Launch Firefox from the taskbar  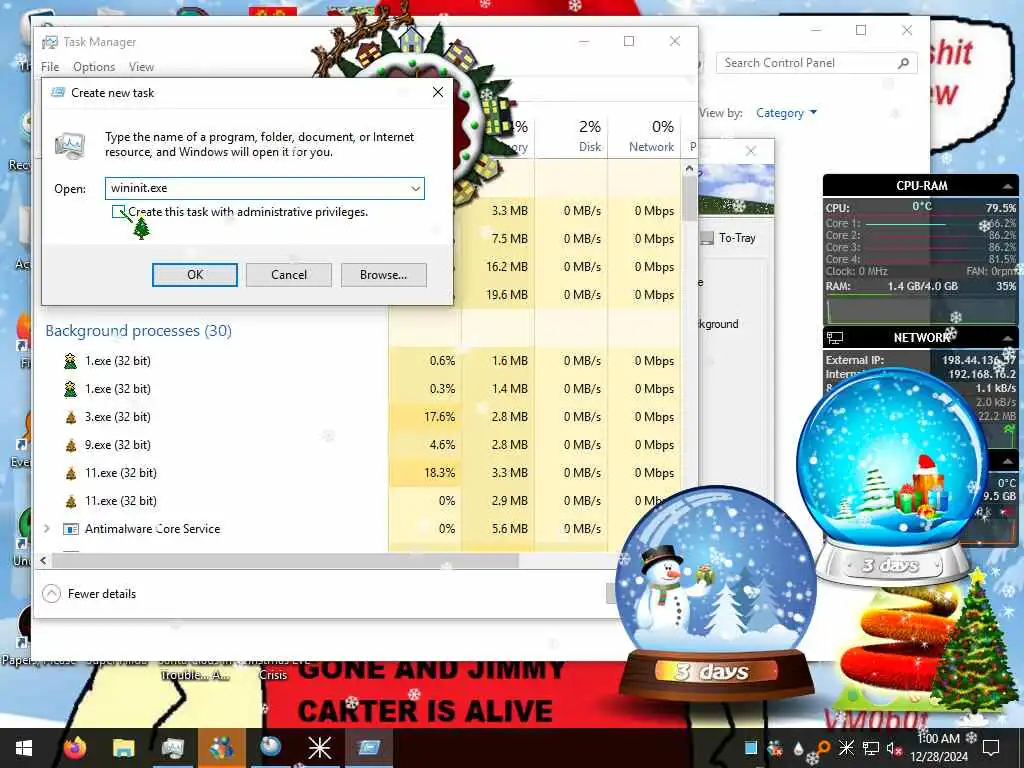click(75, 748)
